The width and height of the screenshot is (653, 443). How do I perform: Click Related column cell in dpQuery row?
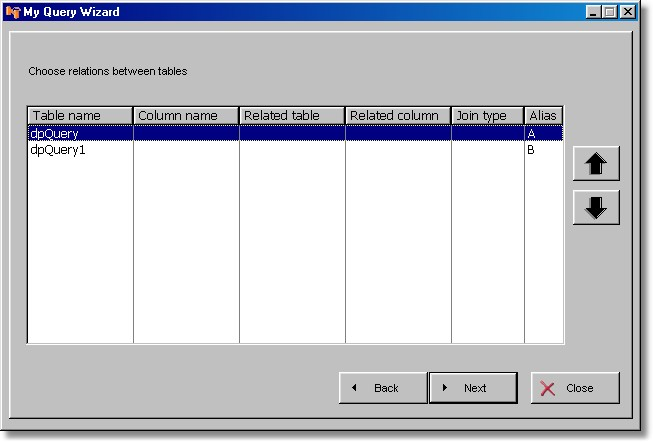[398, 133]
